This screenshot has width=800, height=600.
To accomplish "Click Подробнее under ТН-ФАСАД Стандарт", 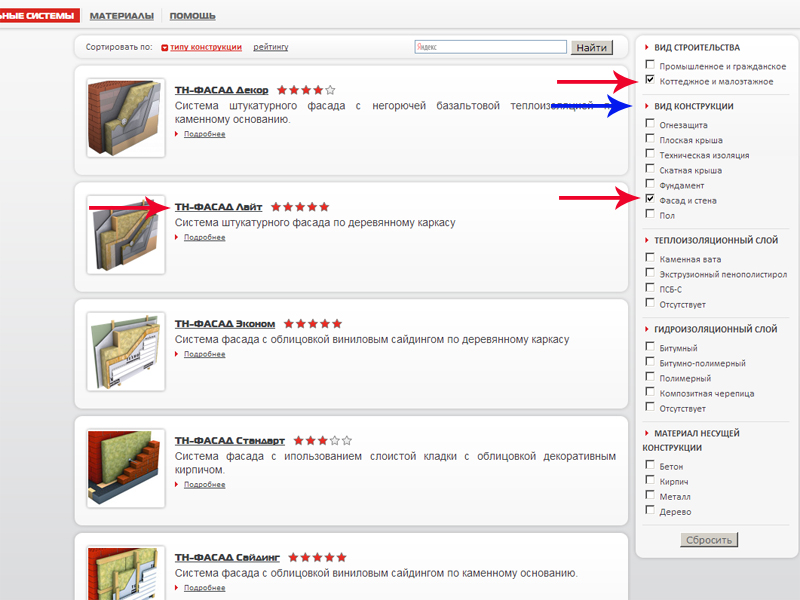I will 204,485.
